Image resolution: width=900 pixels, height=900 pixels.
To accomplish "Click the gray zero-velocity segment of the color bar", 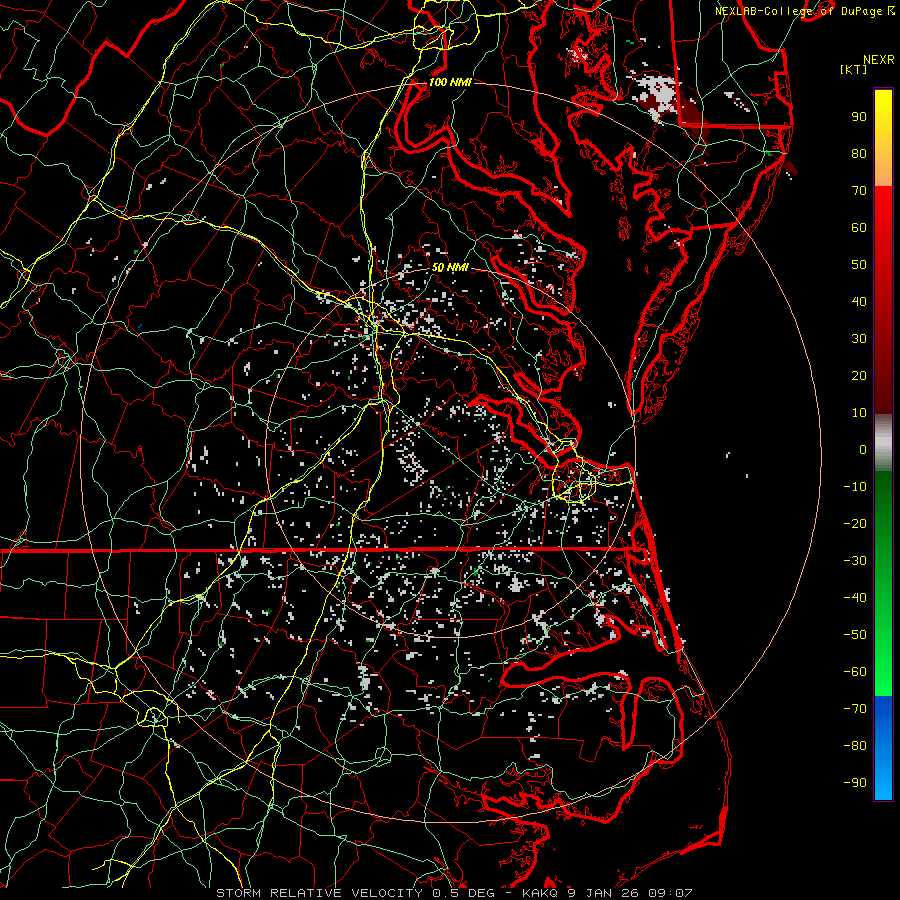I will tap(883, 443).
